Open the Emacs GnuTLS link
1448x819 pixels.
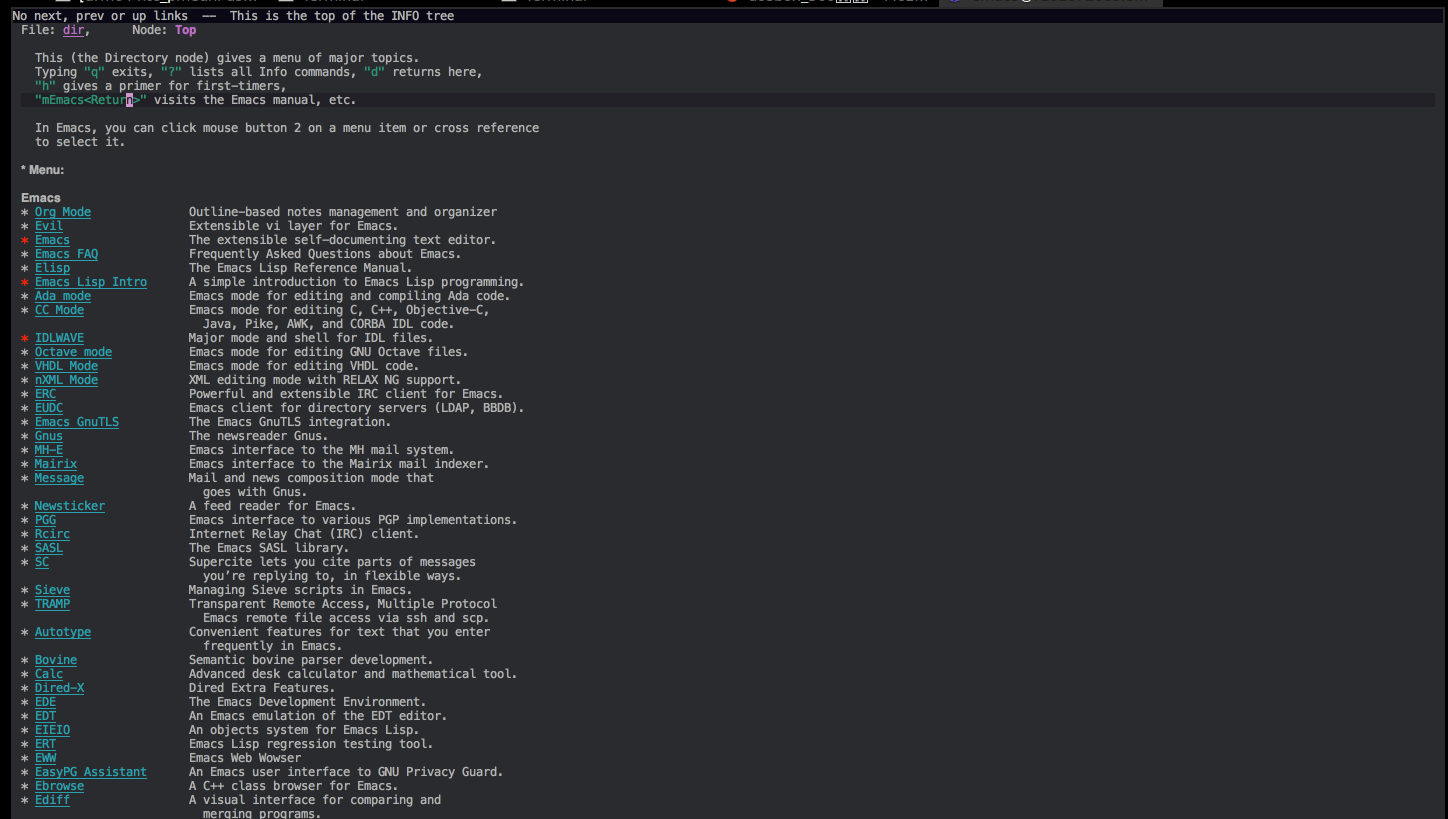(x=77, y=422)
